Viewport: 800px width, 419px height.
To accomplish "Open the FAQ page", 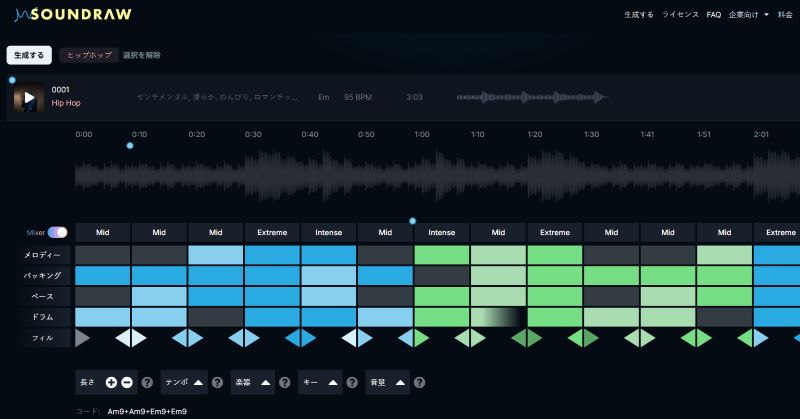I will pyautogui.click(x=713, y=15).
